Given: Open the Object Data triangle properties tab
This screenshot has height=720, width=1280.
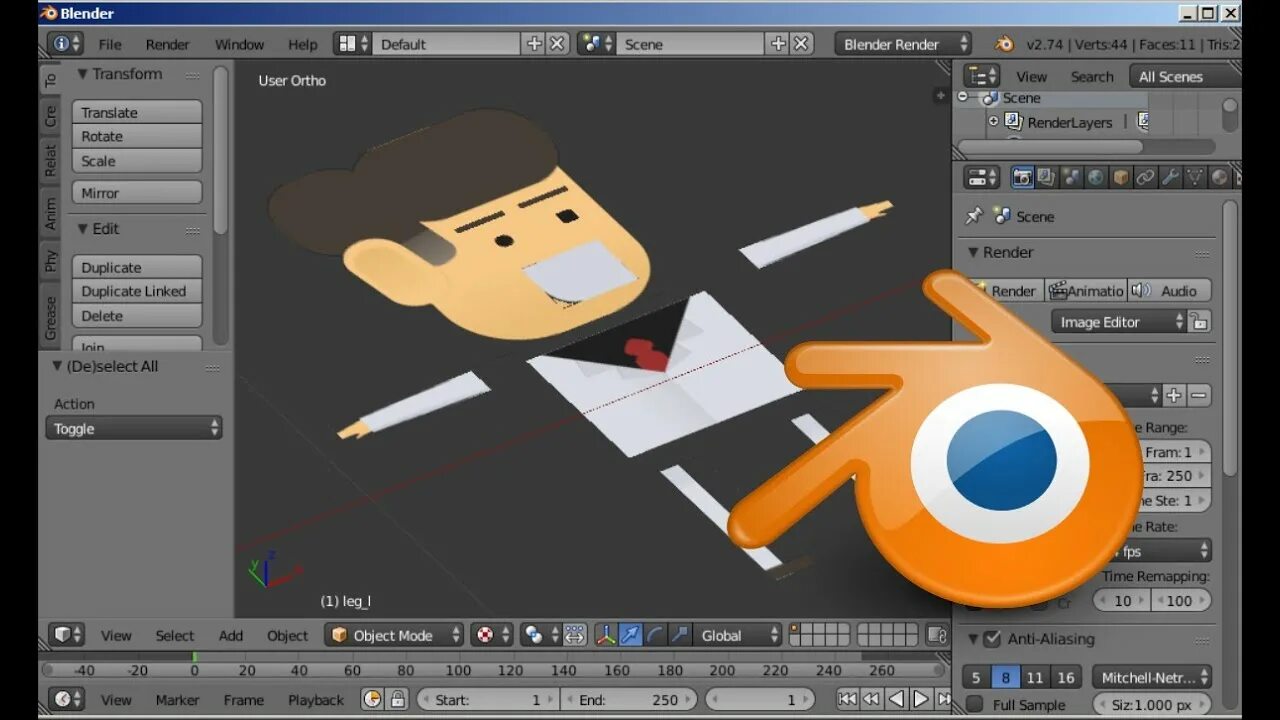Looking at the screenshot, I should coord(1195,177).
